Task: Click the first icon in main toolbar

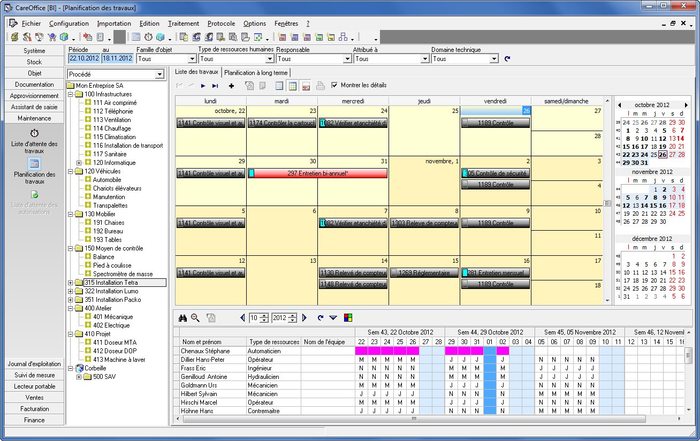Action: tap(15, 37)
